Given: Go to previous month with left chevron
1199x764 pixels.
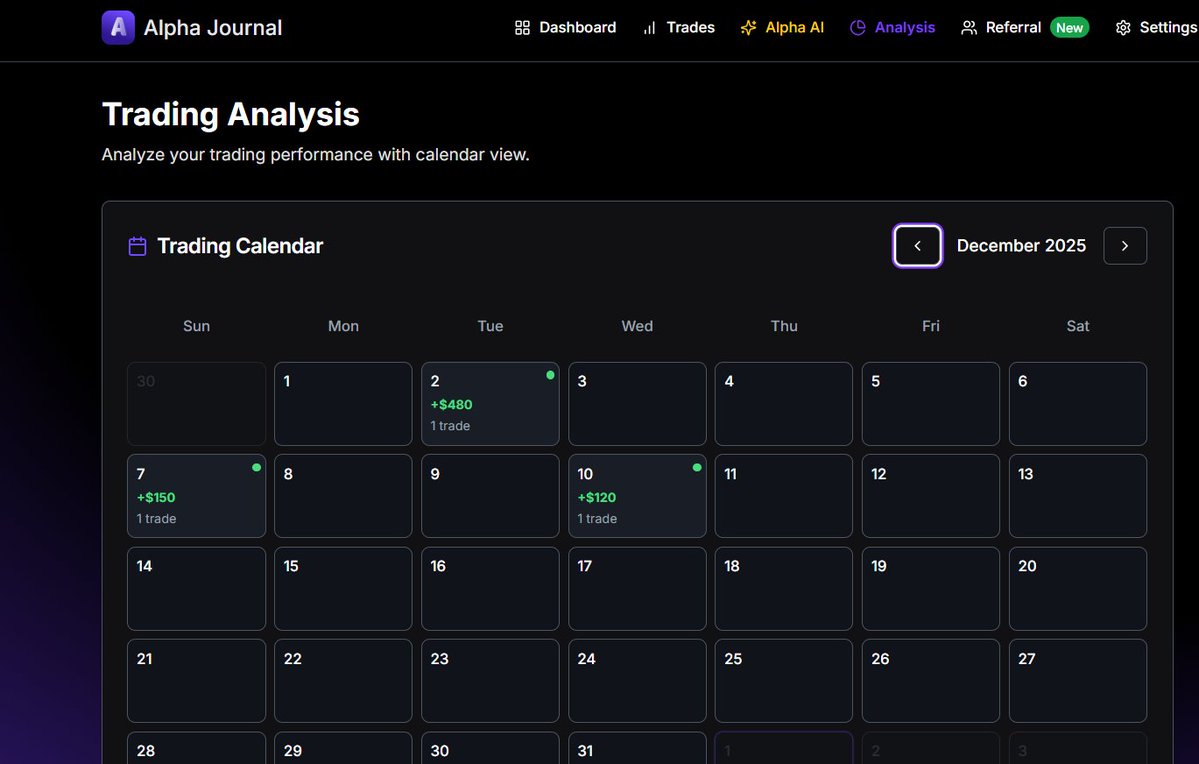Looking at the screenshot, I should [x=918, y=245].
